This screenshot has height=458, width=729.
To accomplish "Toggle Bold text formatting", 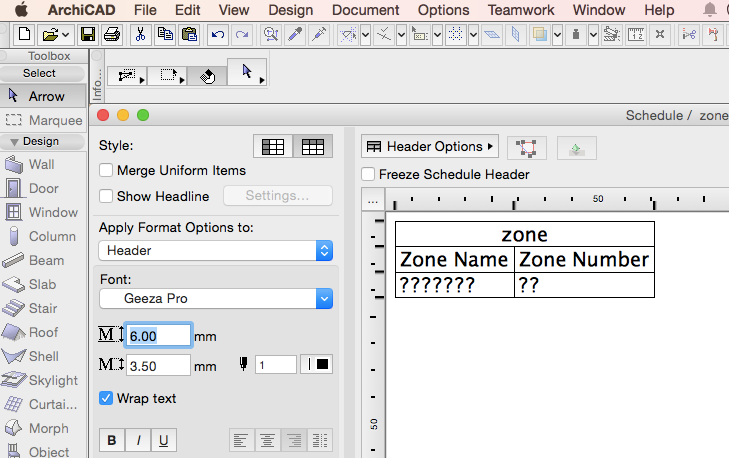I will click(112, 440).
